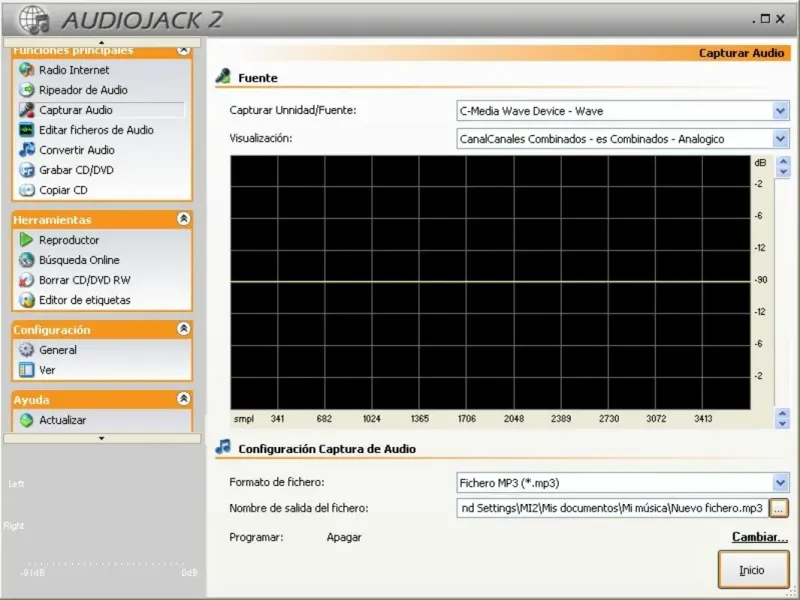Image resolution: width=800 pixels, height=600 pixels.
Task: Open Búsqueda Online tool
Action: (79, 260)
